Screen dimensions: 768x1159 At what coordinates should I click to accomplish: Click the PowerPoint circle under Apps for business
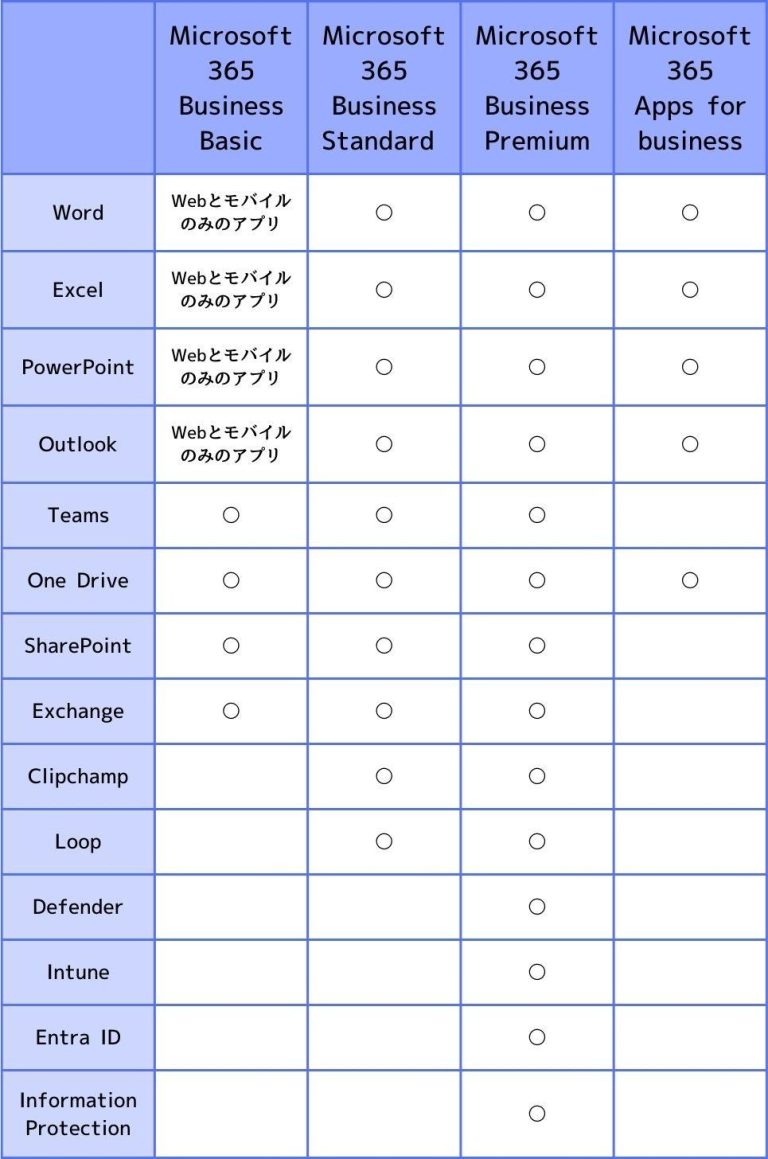coord(690,367)
